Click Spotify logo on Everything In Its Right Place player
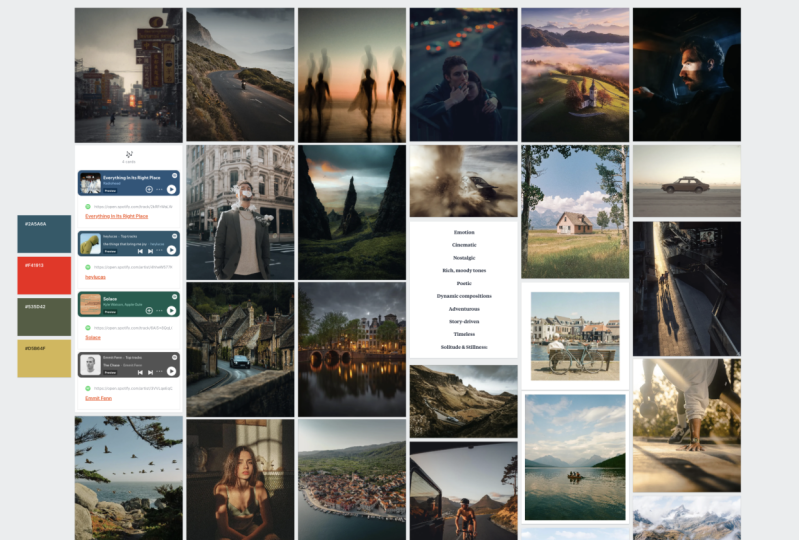799x540 pixels. [x=174, y=176]
